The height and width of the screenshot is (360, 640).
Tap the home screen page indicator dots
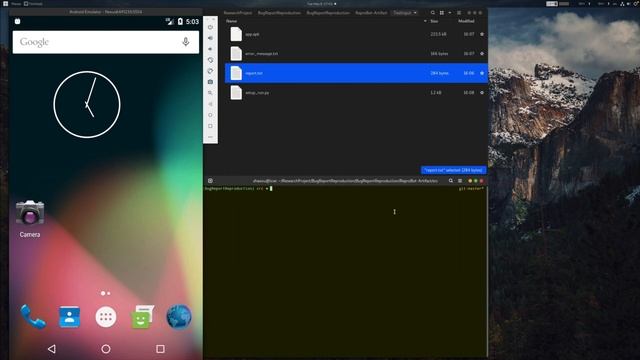click(106, 293)
